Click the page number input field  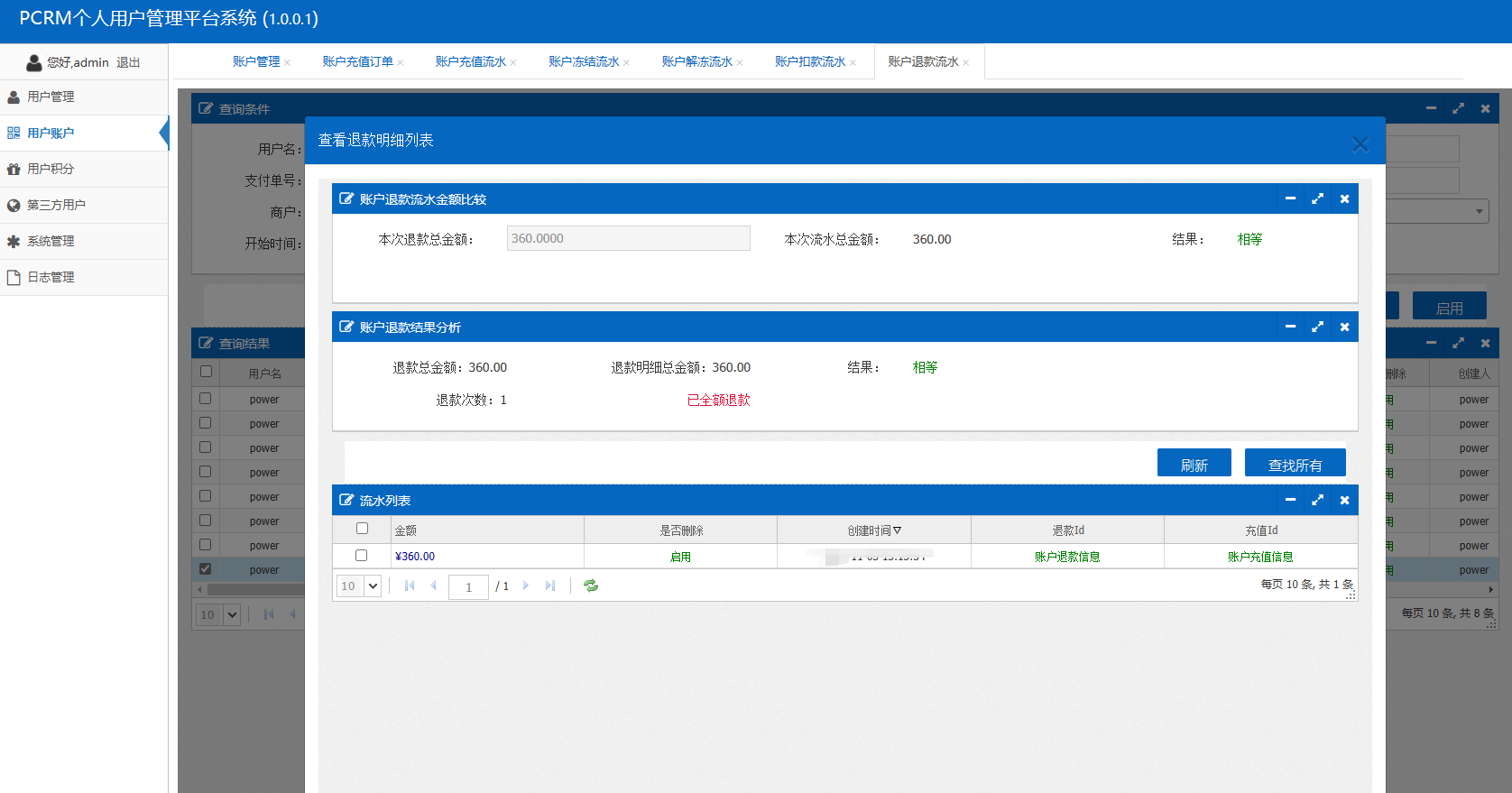[468, 586]
